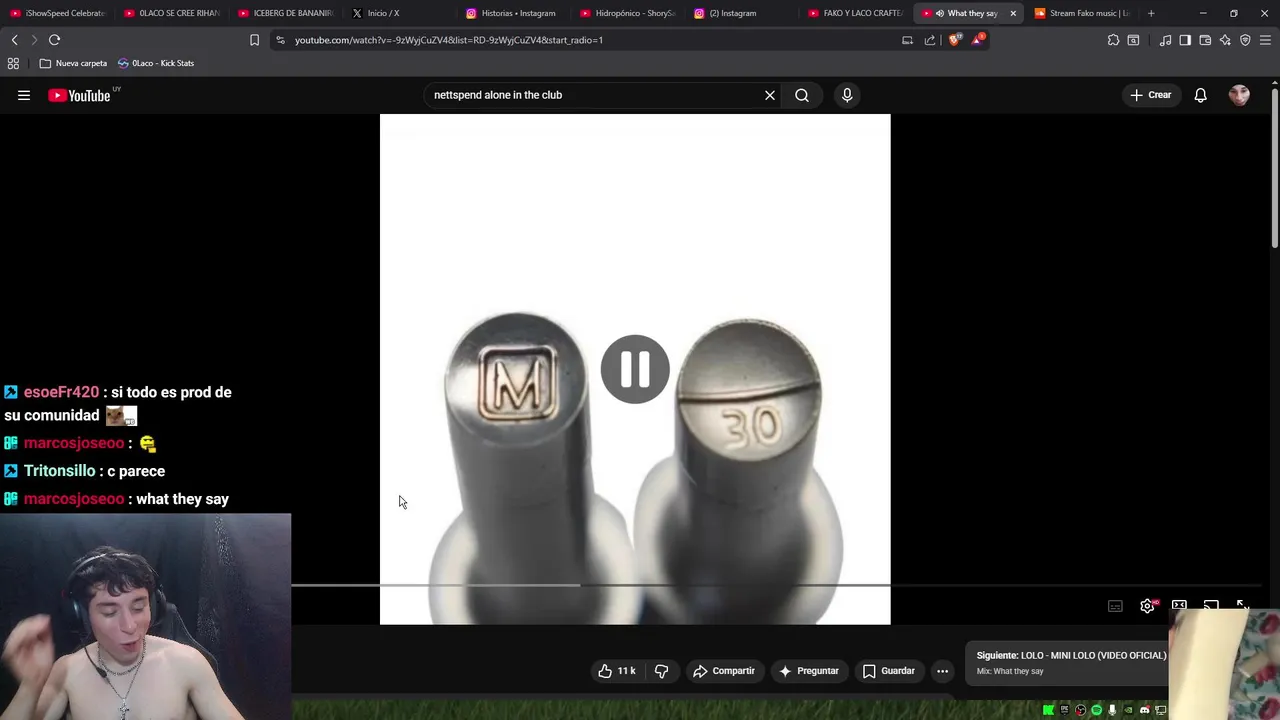This screenshot has height=720, width=1280.
Task: Go back with the browser back arrow
Action: (14, 40)
